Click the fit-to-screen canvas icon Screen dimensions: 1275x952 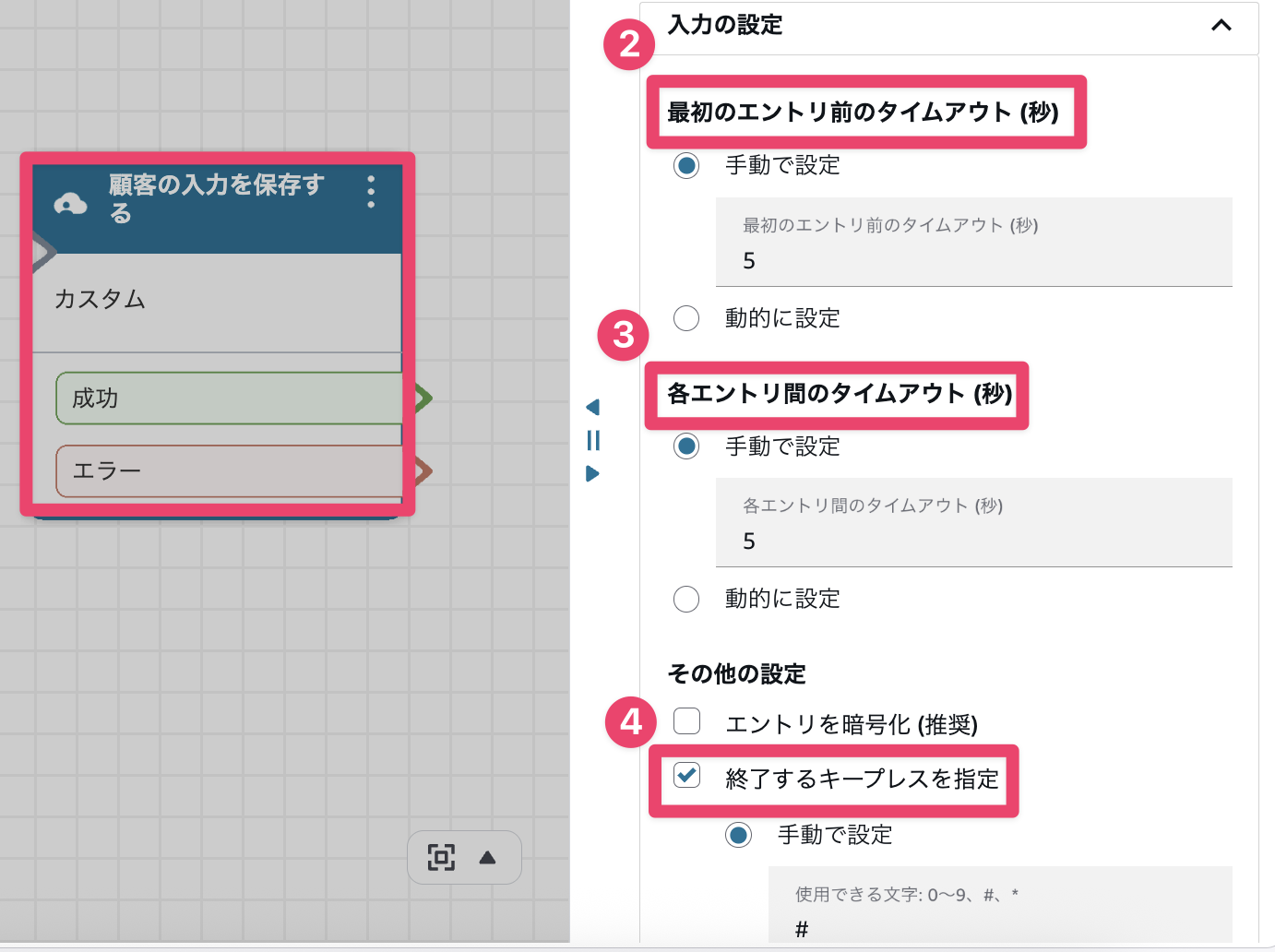point(441,857)
